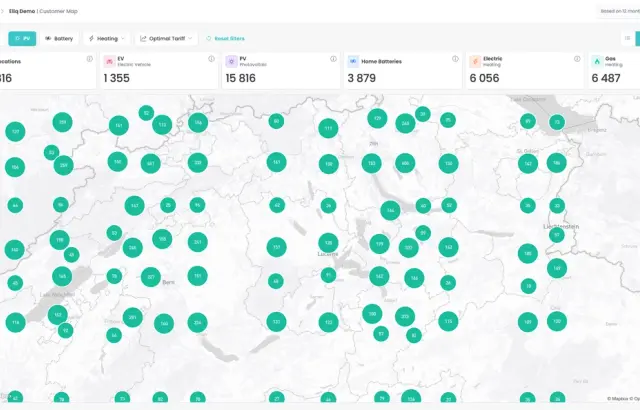Open the Eliq Demo breadcrumb

22,11
